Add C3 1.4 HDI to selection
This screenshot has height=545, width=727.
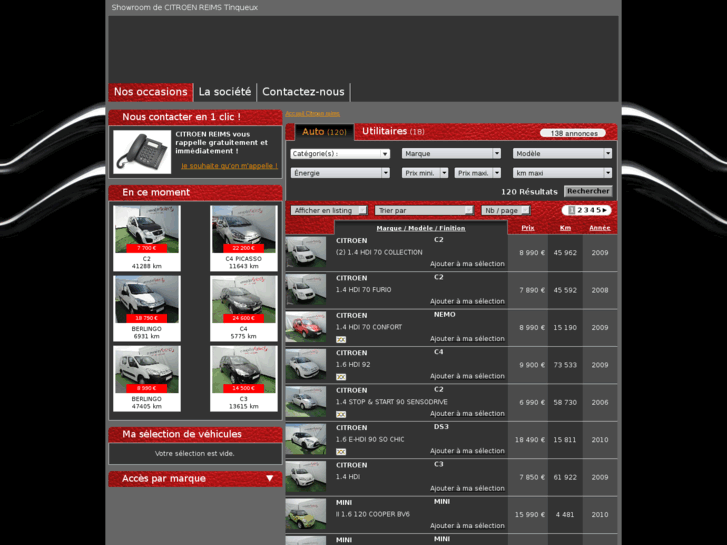point(467,488)
